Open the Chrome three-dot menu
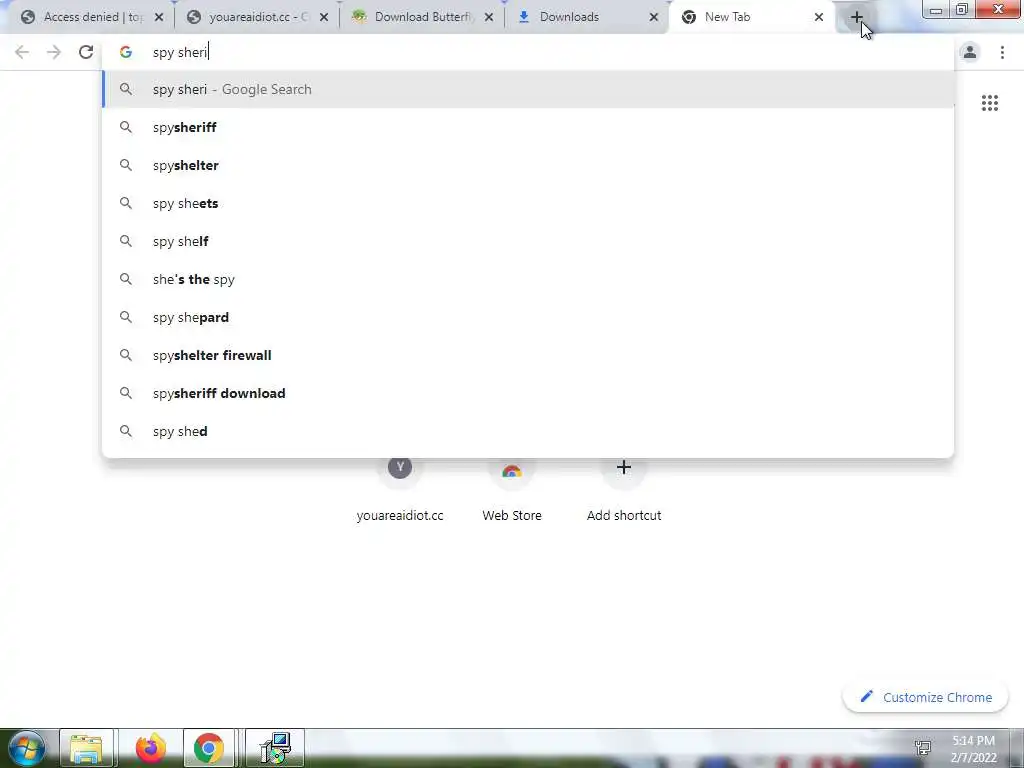Image resolution: width=1024 pixels, height=768 pixels. click(1002, 52)
